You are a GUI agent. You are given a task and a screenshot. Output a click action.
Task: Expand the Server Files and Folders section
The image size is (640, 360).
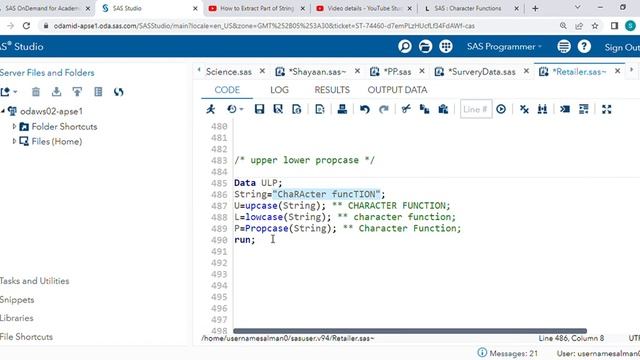pyautogui.click(x=47, y=73)
